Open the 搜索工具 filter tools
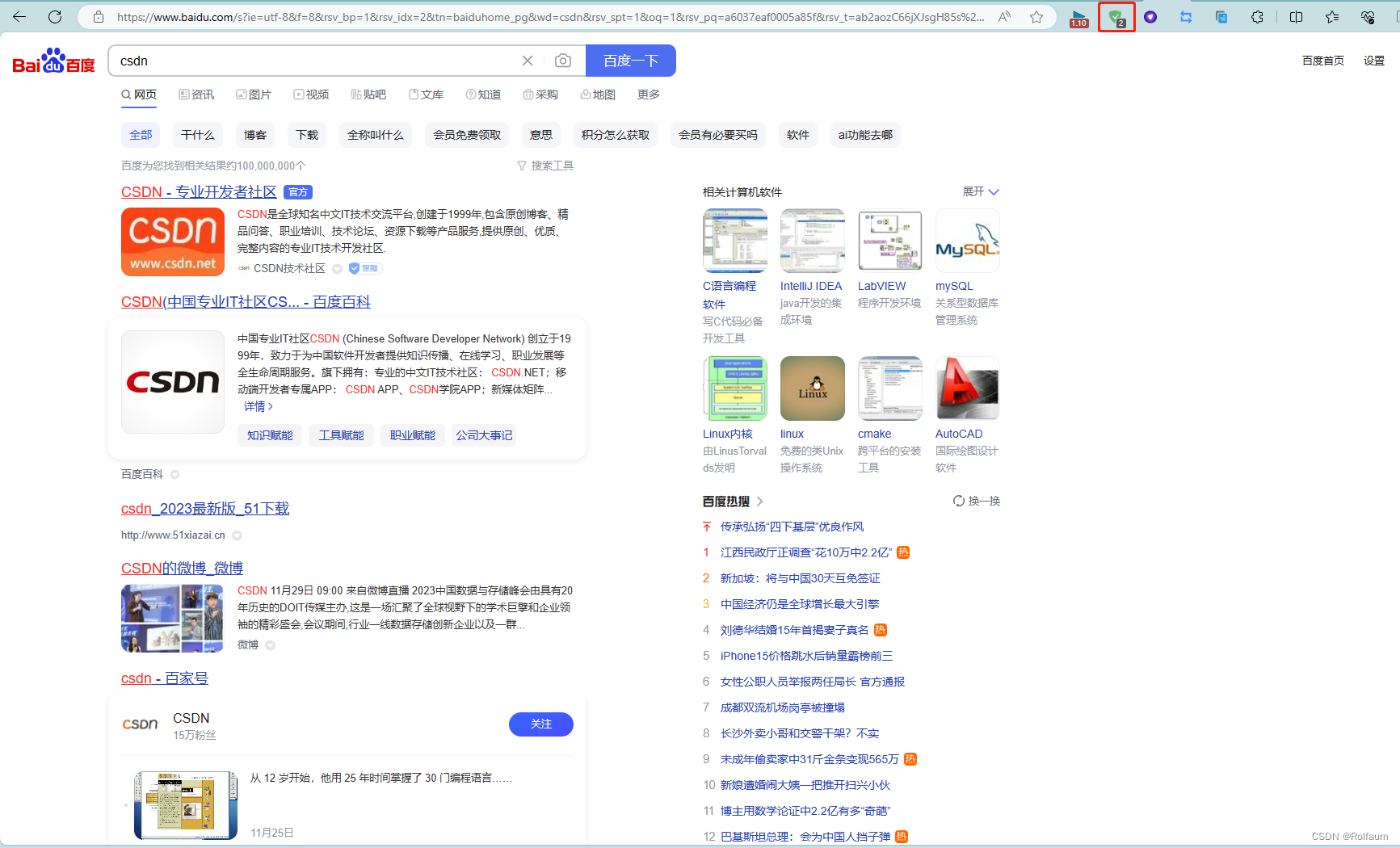This screenshot has height=848, width=1400. pyautogui.click(x=545, y=166)
